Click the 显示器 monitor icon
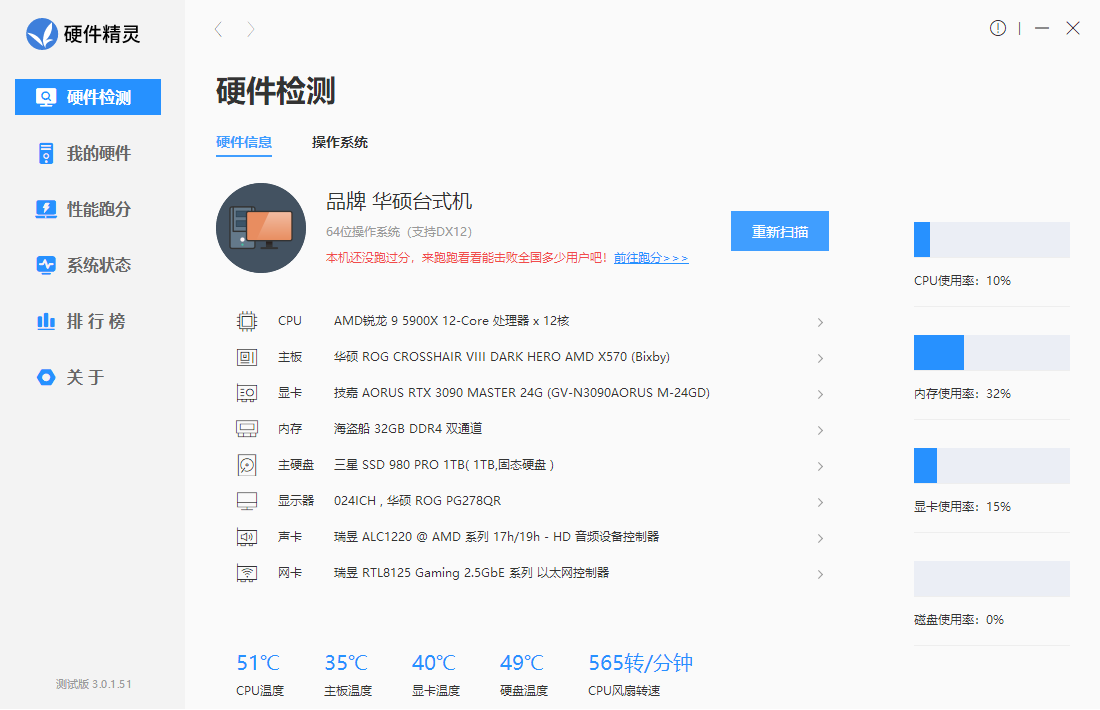 pyautogui.click(x=247, y=501)
